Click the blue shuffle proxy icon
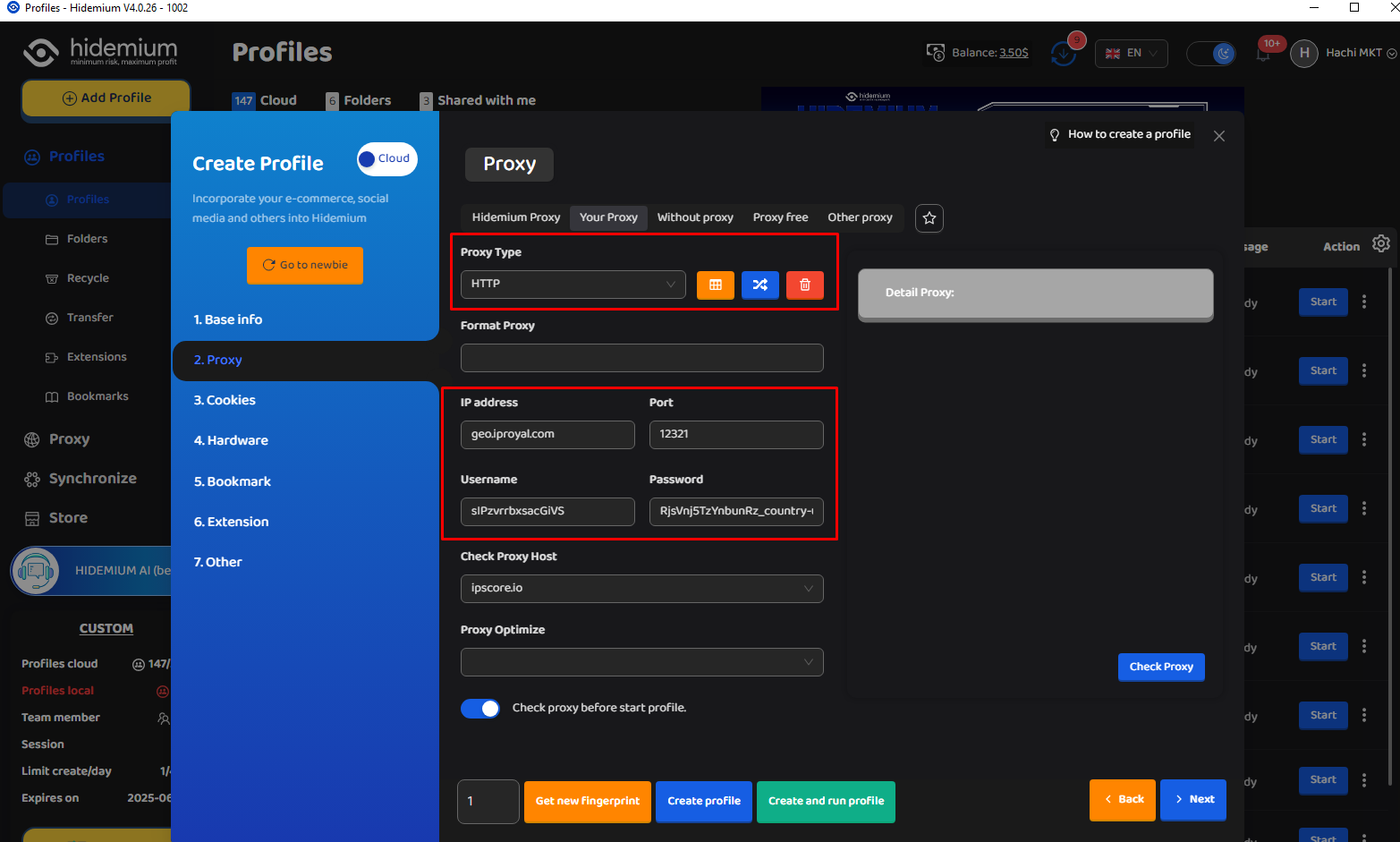This screenshot has height=842, width=1400. pos(759,285)
